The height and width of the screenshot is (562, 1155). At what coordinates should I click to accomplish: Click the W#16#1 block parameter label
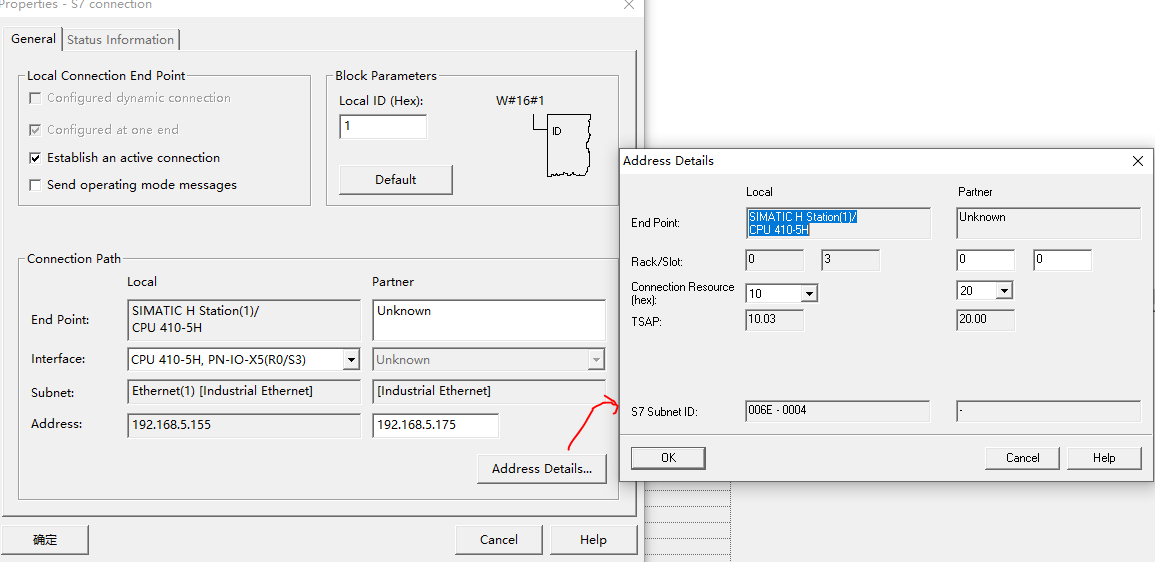[519, 101]
